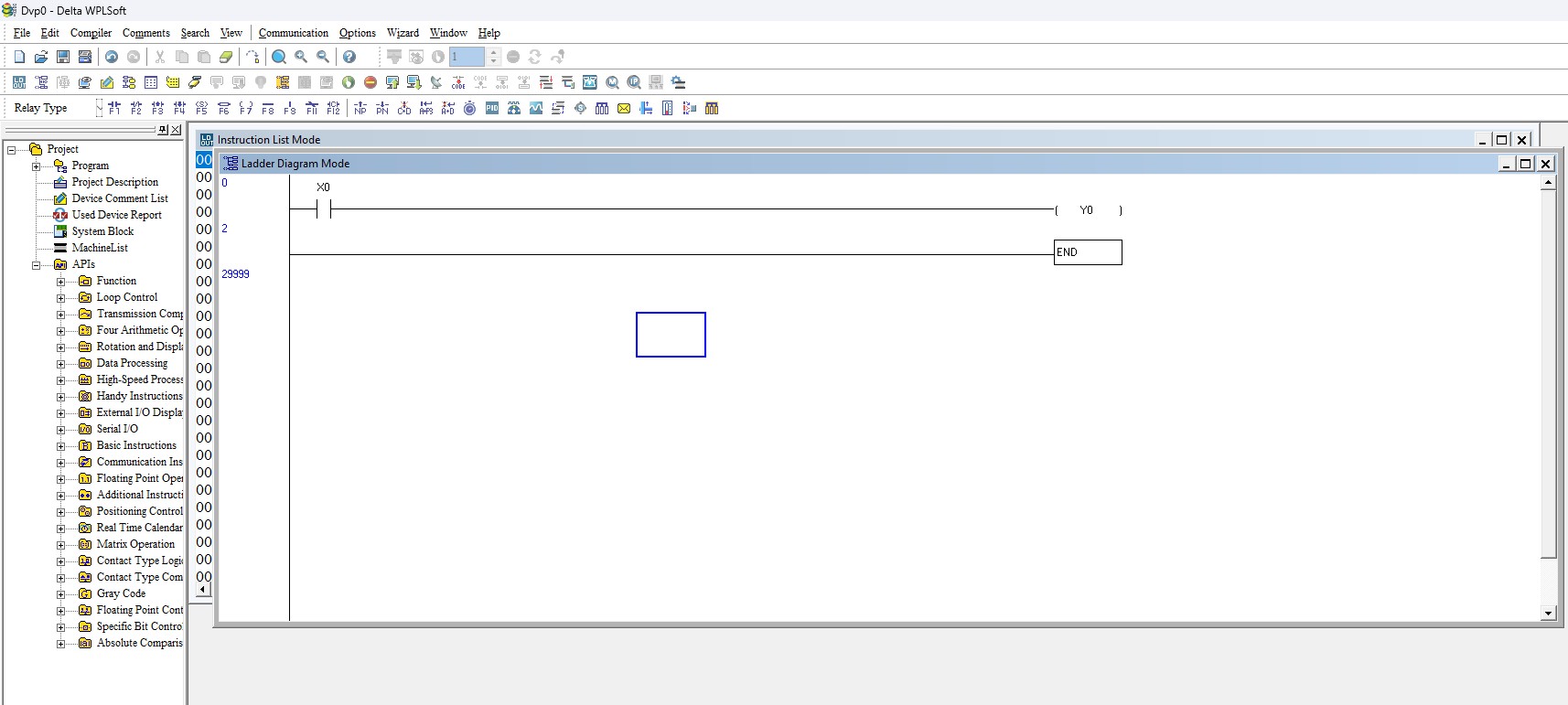Click the magnifier with plus zoom-in icon
This screenshot has width=1568, height=705.
click(x=301, y=57)
